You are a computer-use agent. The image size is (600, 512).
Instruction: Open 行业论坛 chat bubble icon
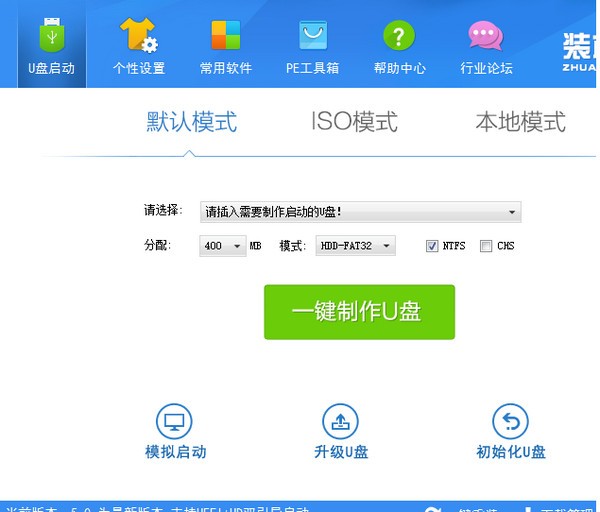click(x=486, y=36)
